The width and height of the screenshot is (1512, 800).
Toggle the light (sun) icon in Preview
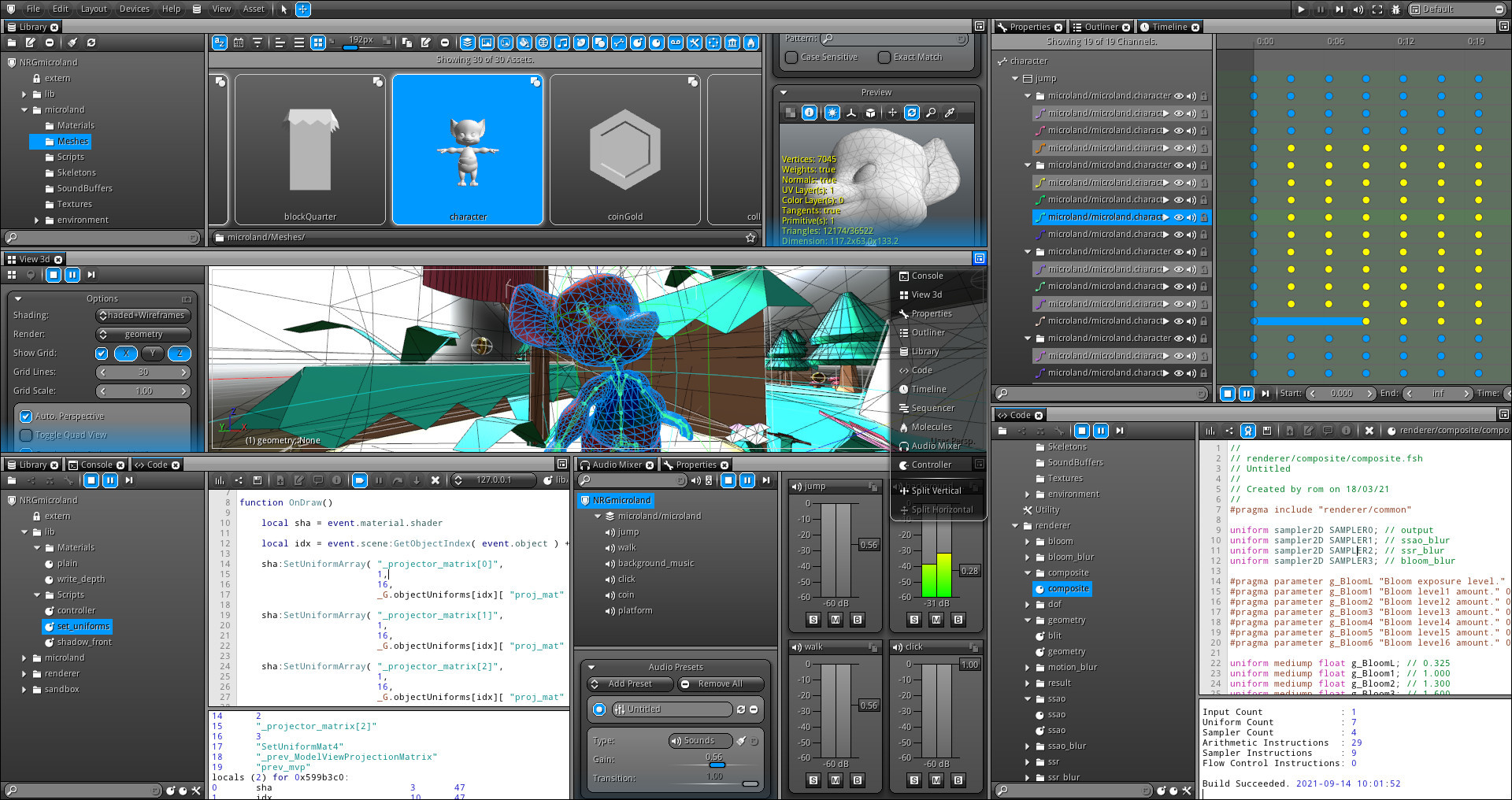pyautogui.click(x=832, y=113)
